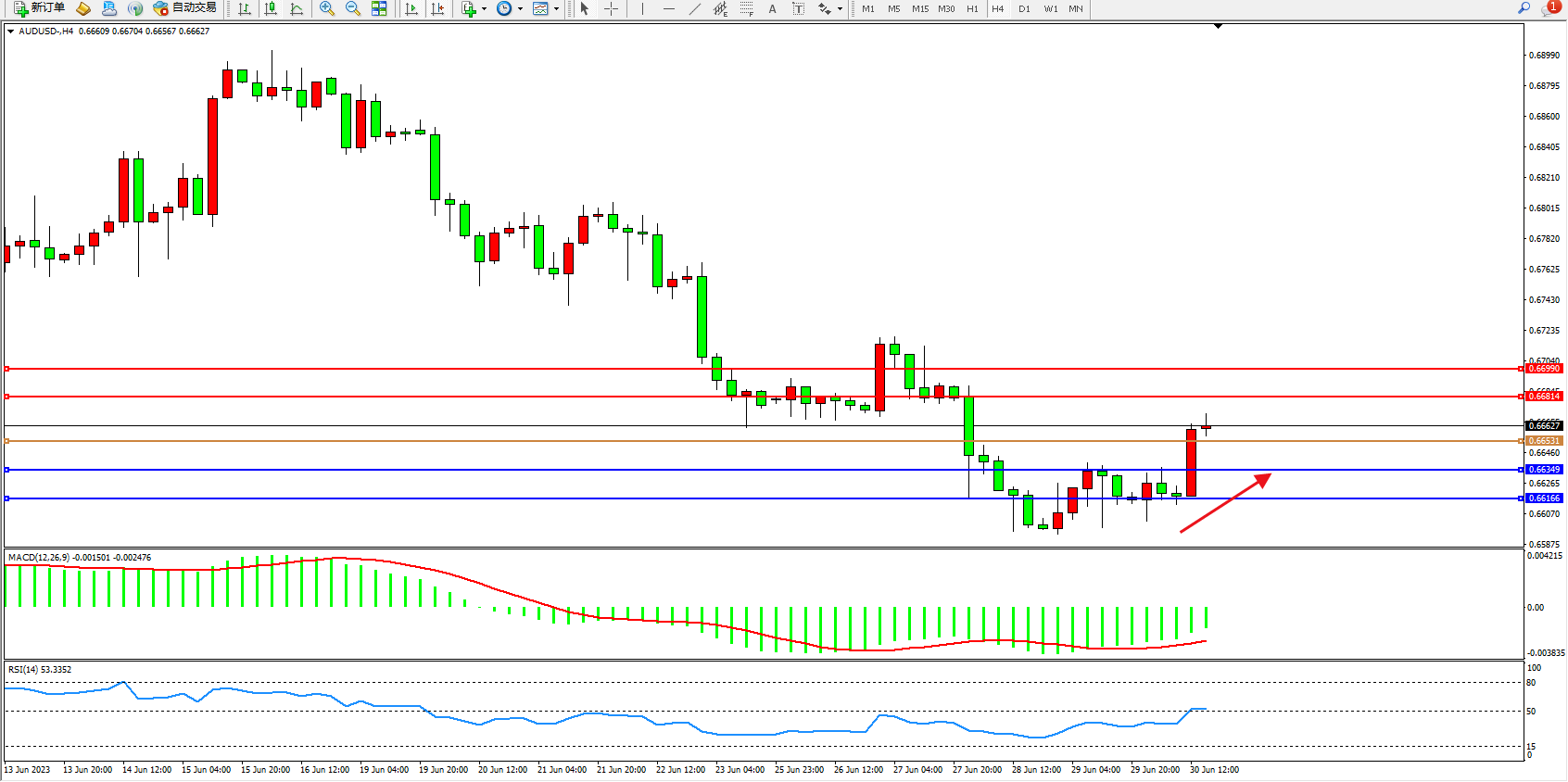Switch chart to bar chart mode
Viewport: 1568px width, 782px height.
click(245, 9)
